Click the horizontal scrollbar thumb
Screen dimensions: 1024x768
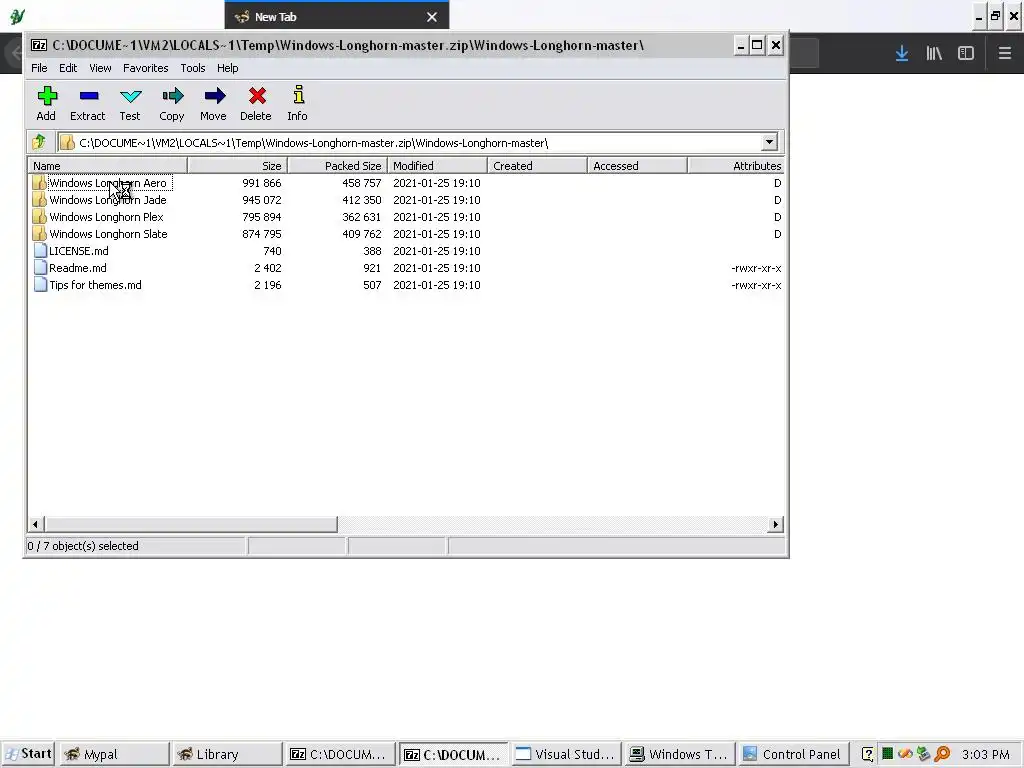[x=191, y=524]
